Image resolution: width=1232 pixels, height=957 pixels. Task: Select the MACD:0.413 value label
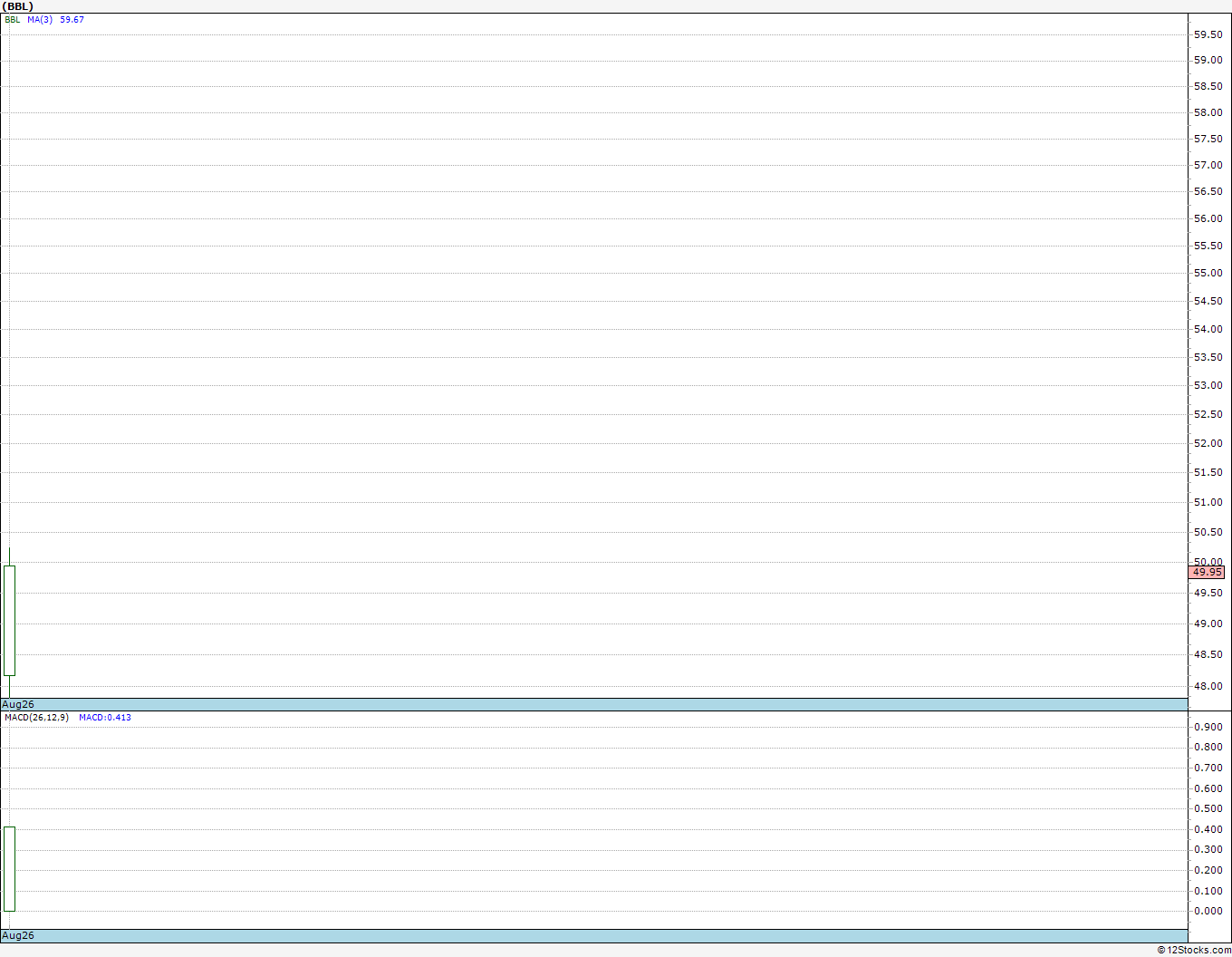(x=105, y=717)
